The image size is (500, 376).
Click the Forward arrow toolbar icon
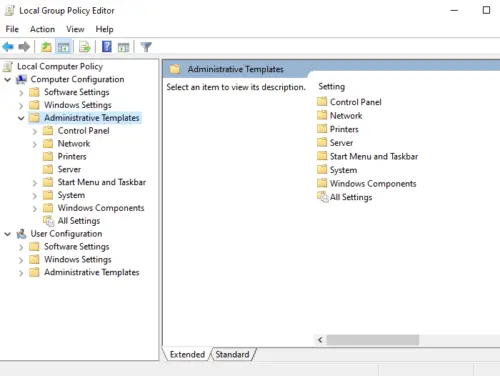click(24, 47)
